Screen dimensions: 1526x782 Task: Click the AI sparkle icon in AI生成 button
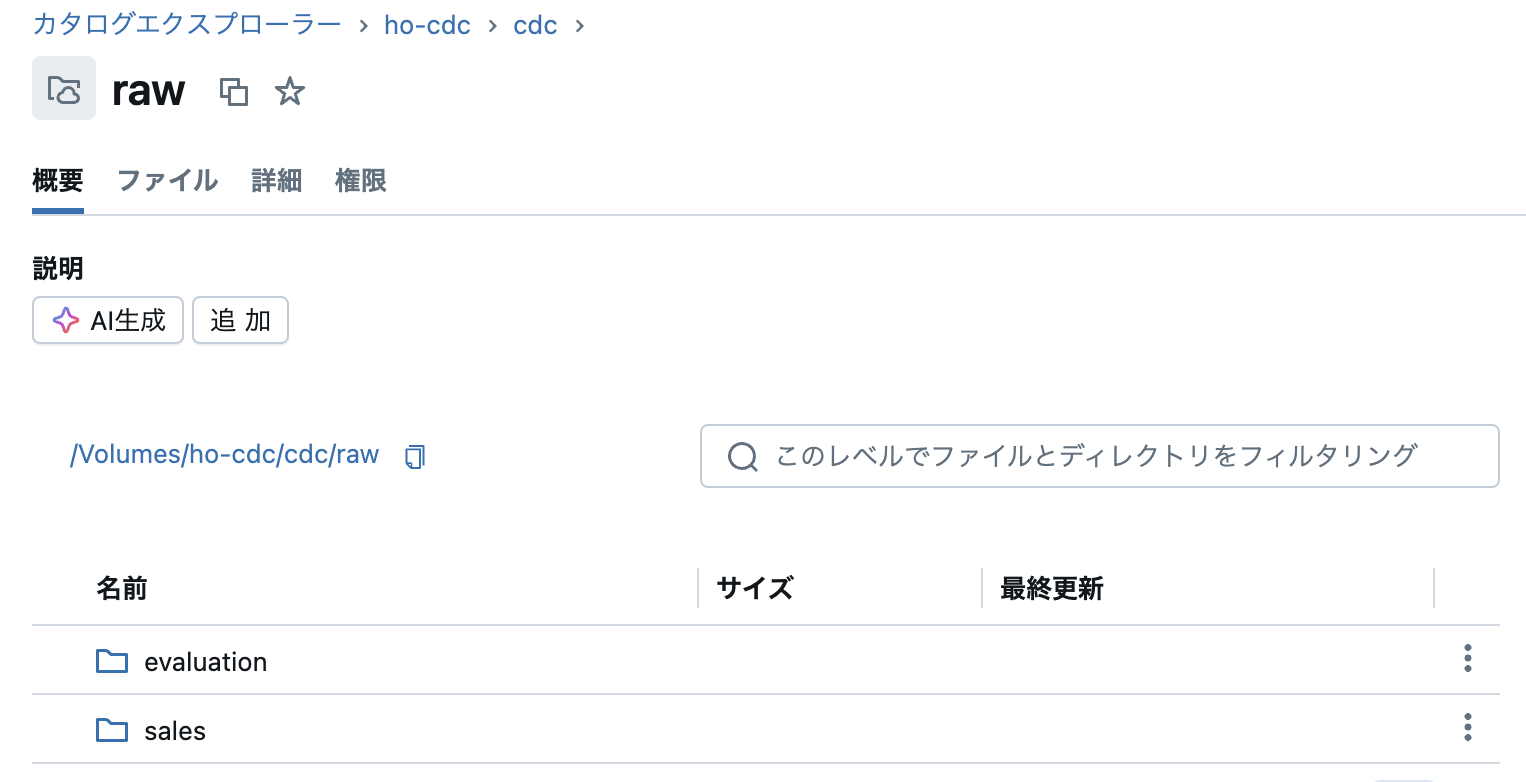tap(65, 320)
